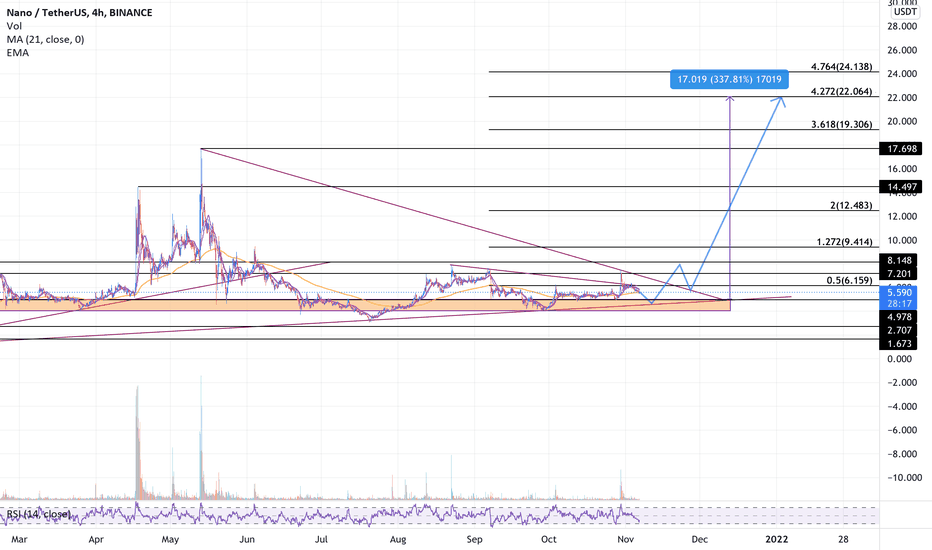932x550 pixels.
Task: Click the 14.497 price line tag
Action: [900, 187]
